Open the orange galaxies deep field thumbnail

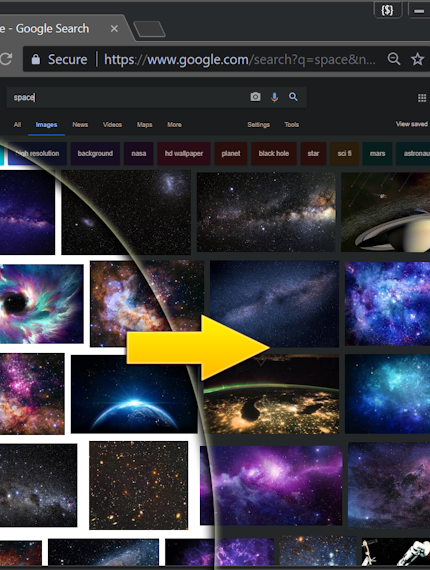138,485
